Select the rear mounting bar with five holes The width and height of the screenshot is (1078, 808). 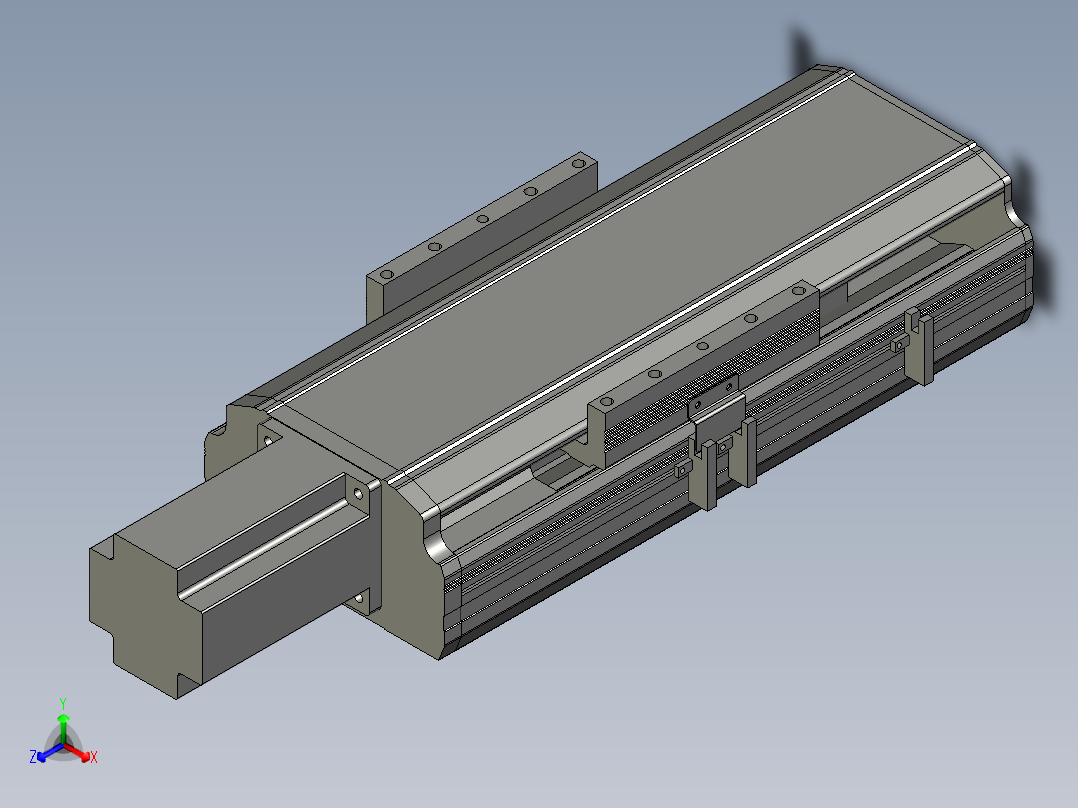tap(481, 237)
